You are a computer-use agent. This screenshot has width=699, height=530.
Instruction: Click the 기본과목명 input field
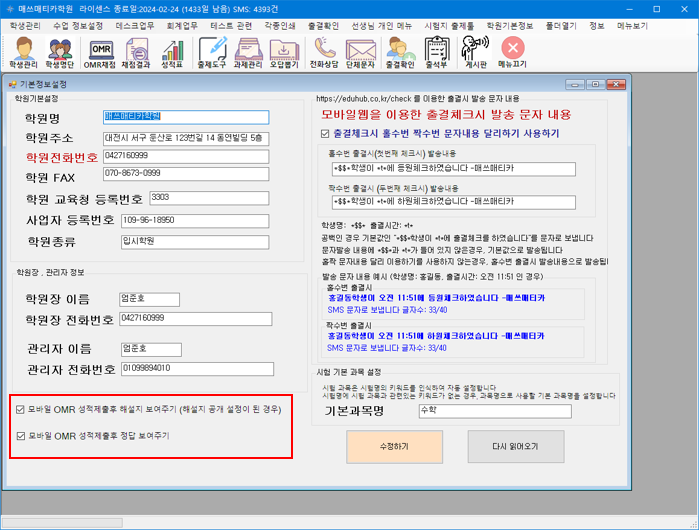[495, 411]
